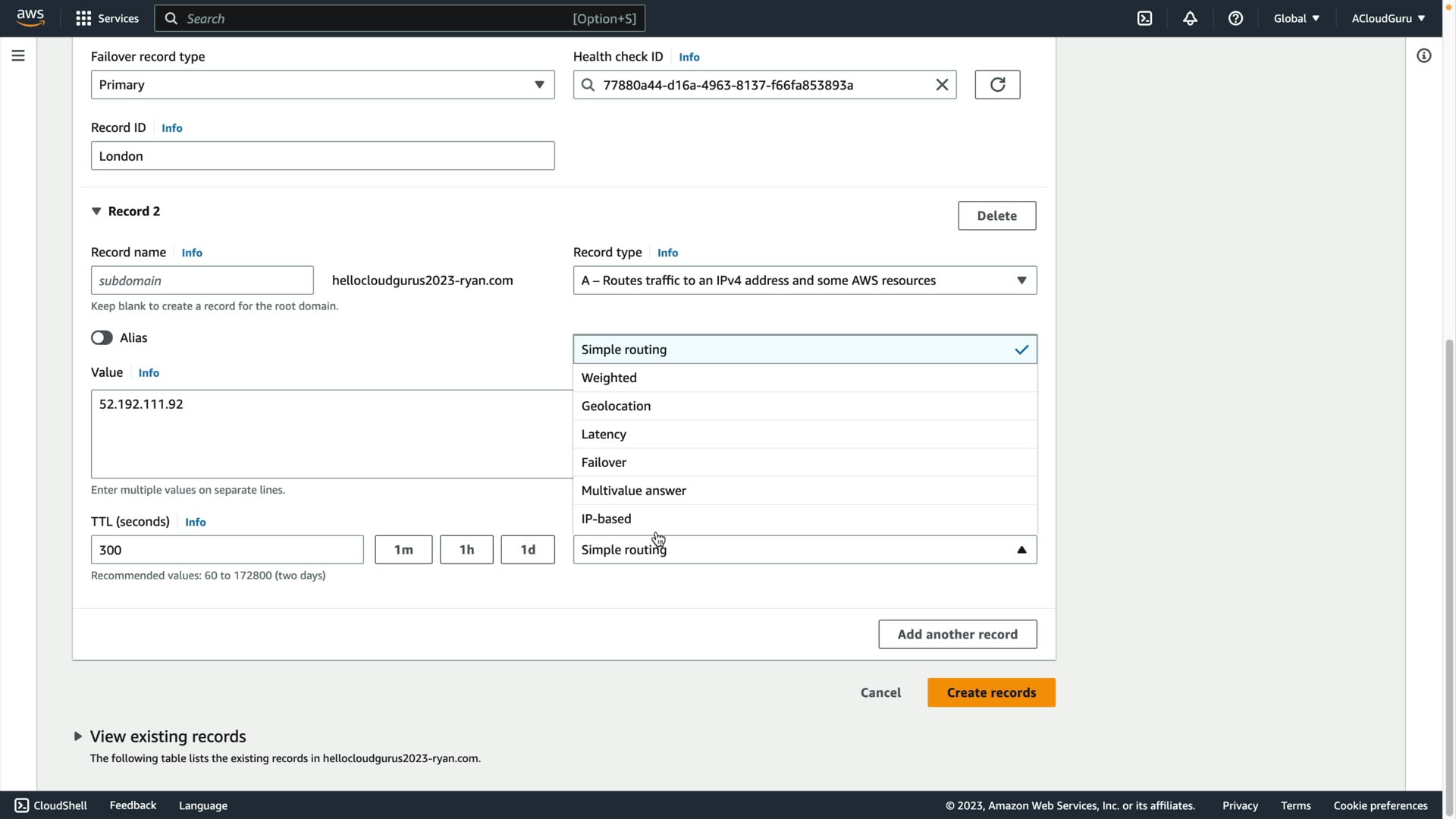Enable the Alias toggle
Screen dimensions: 1456x819
(102, 338)
